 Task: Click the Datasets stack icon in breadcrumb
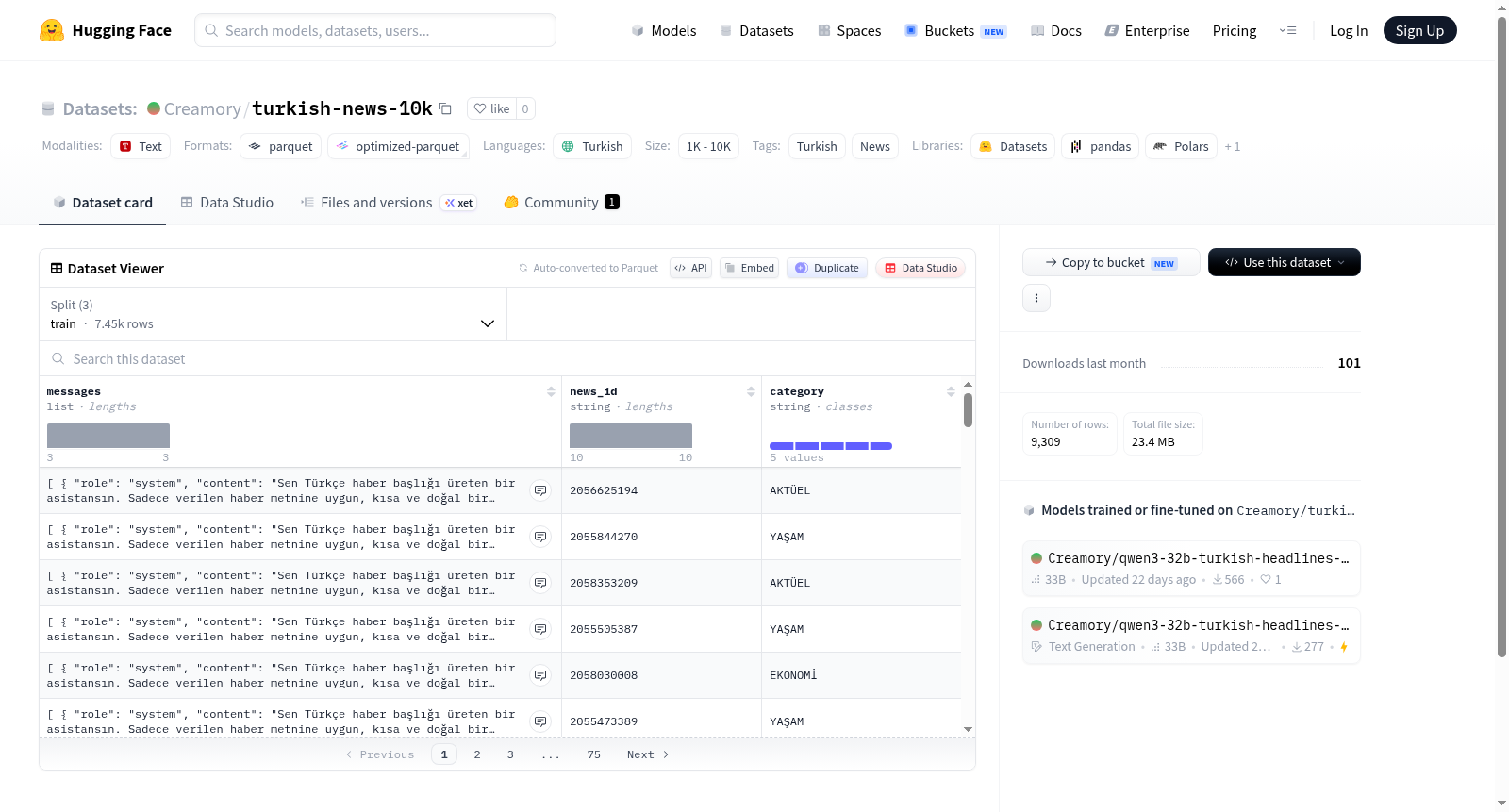pos(48,109)
